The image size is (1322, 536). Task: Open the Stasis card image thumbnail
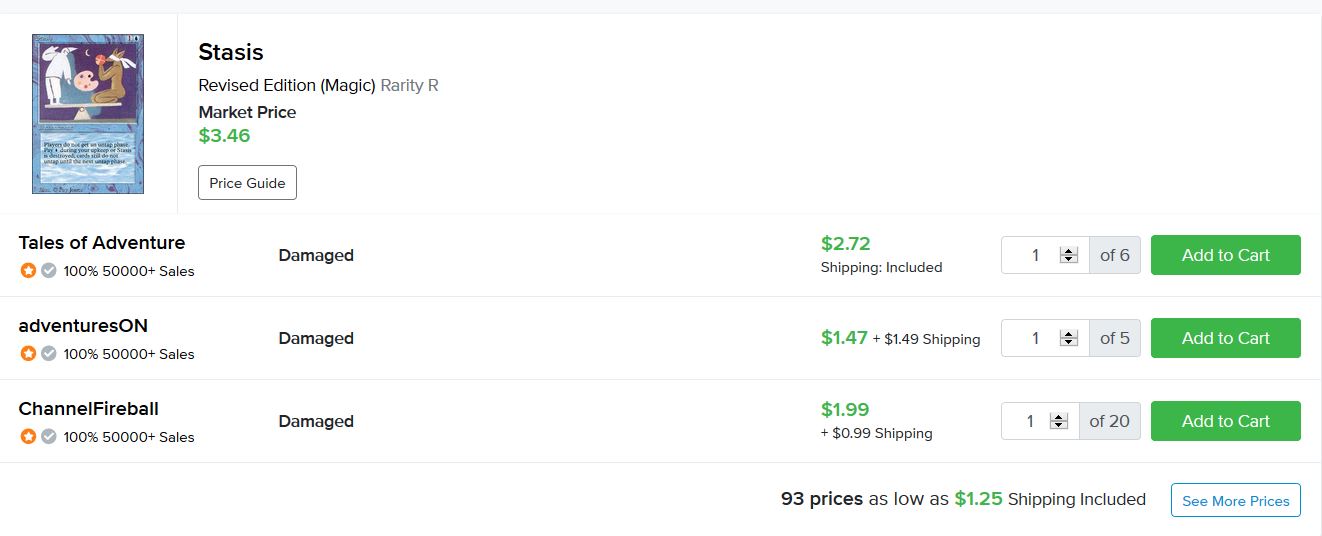point(88,114)
